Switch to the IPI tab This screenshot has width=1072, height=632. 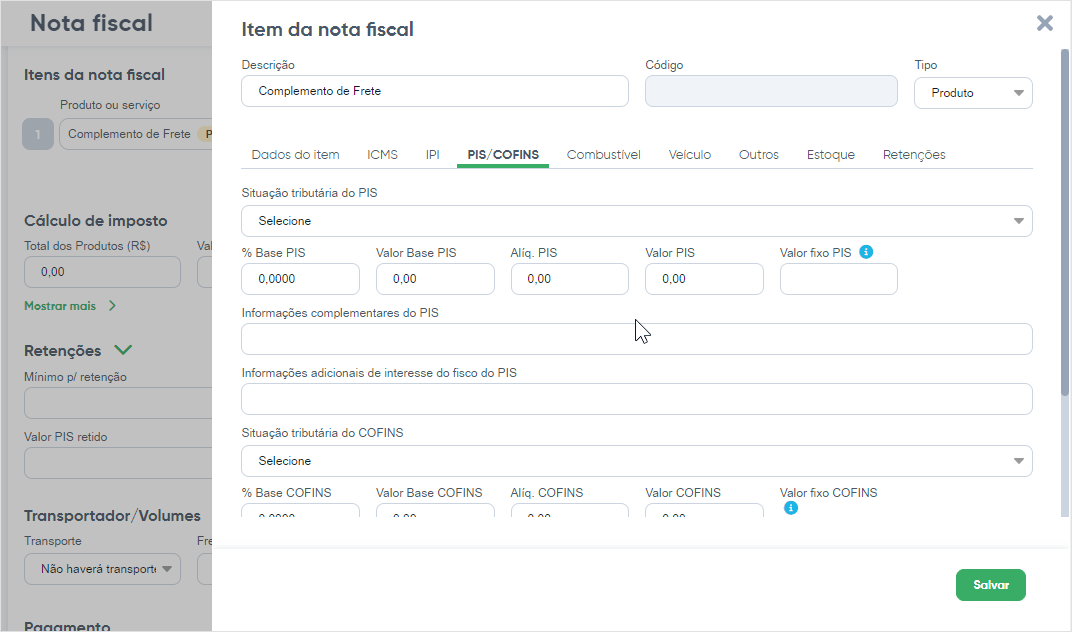point(432,155)
